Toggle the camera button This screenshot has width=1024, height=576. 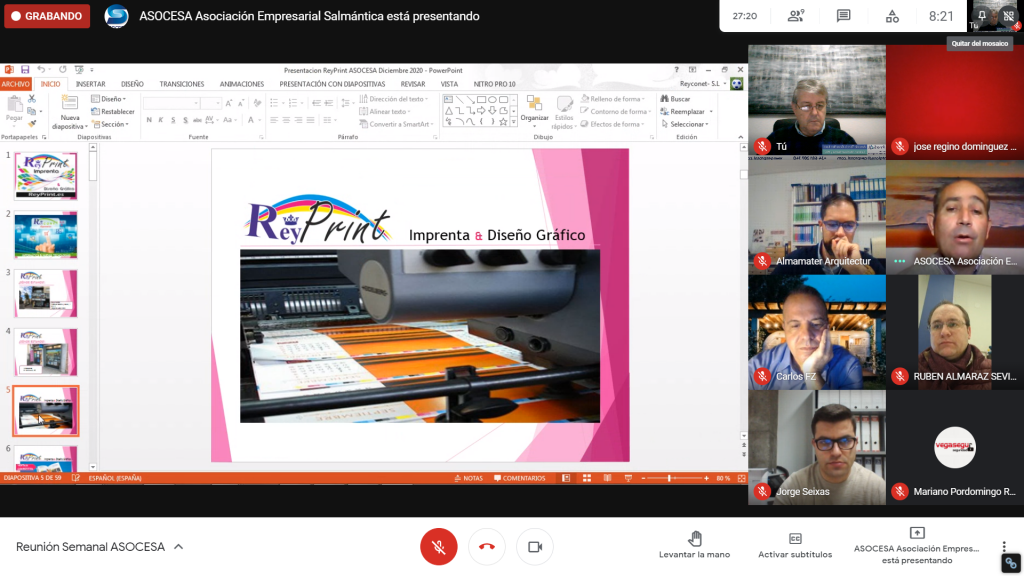[x=535, y=547]
